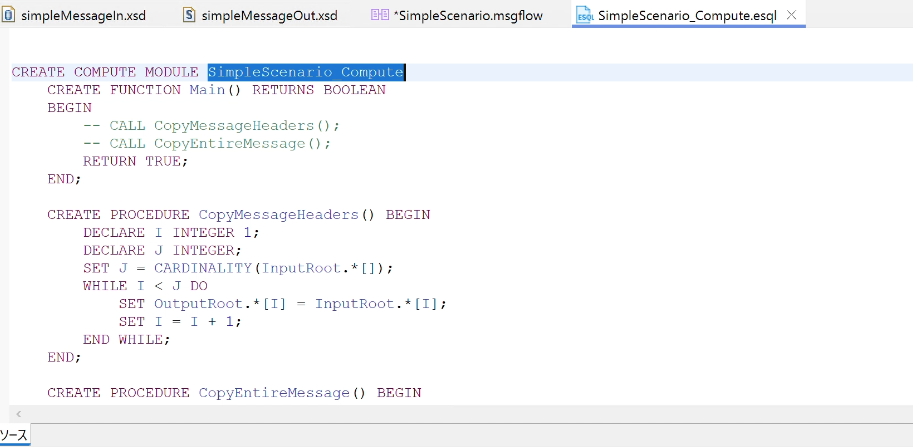The image size is (913, 447).
Task: Click the DECLARE I INTEGER 1; line
Action: tap(171, 233)
